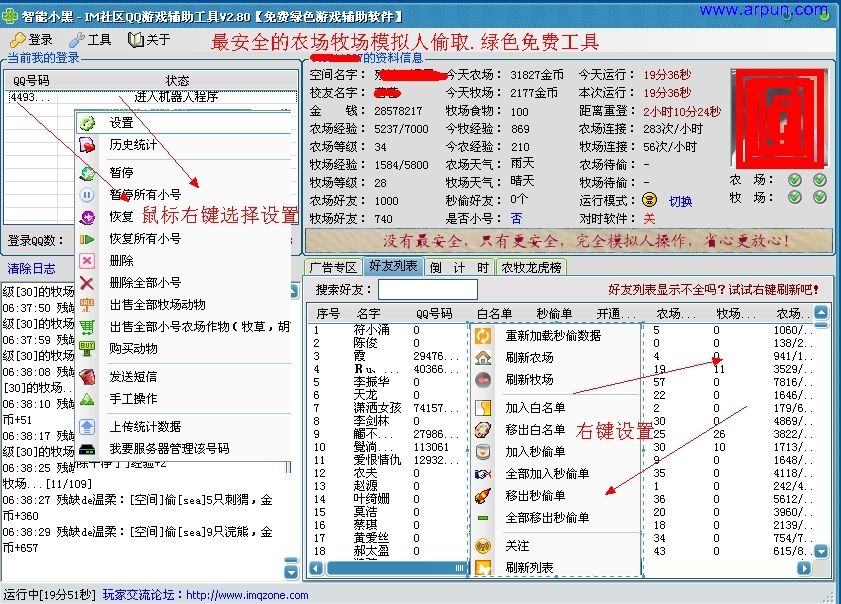Click the 恢复 icon in context menu
Viewport: 841px width, 604px height.
[x=87, y=217]
